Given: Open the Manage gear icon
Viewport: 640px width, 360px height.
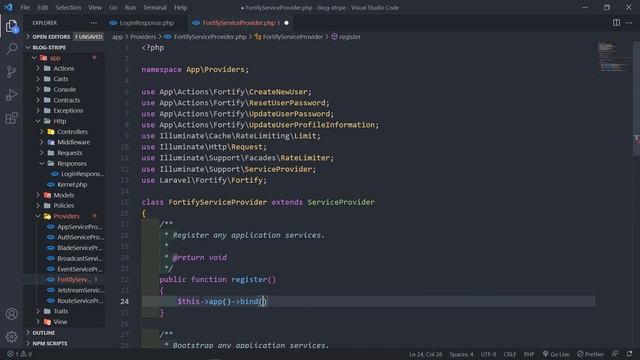Looking at the screenshot, I should point(11,337).
